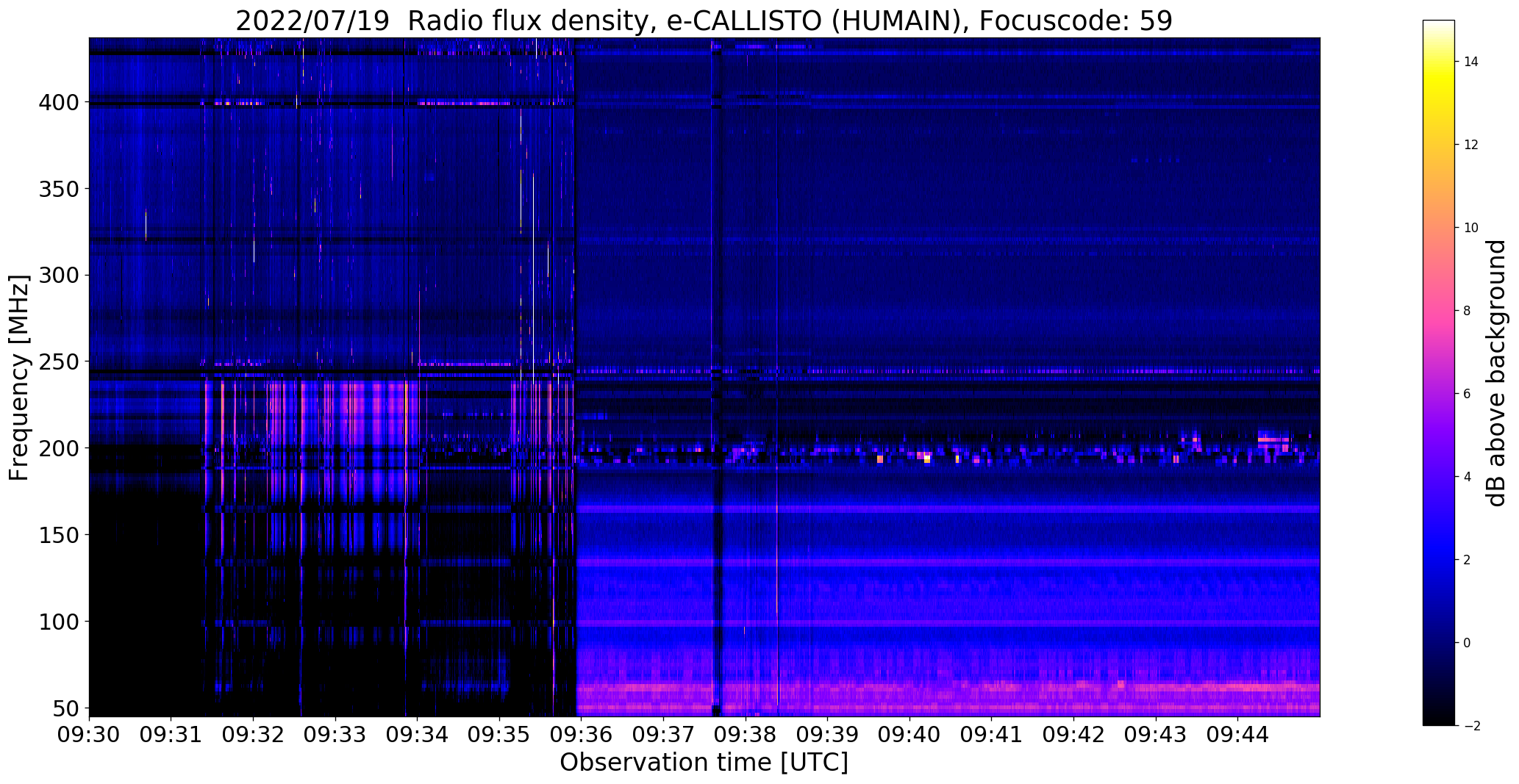Viewport: 1519px width, 784px height.
Task: Select the 09:43 time tick label
Action: point(1156,735)
